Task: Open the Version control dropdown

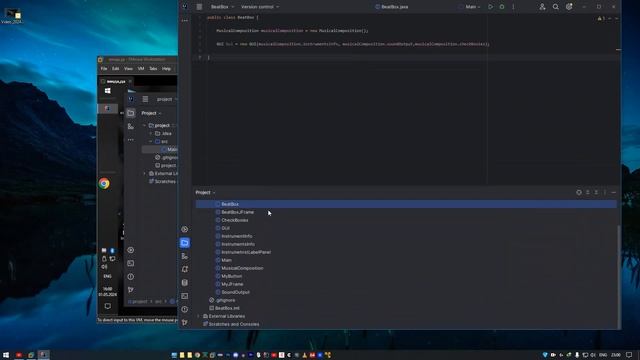Action: coord(260,7)
